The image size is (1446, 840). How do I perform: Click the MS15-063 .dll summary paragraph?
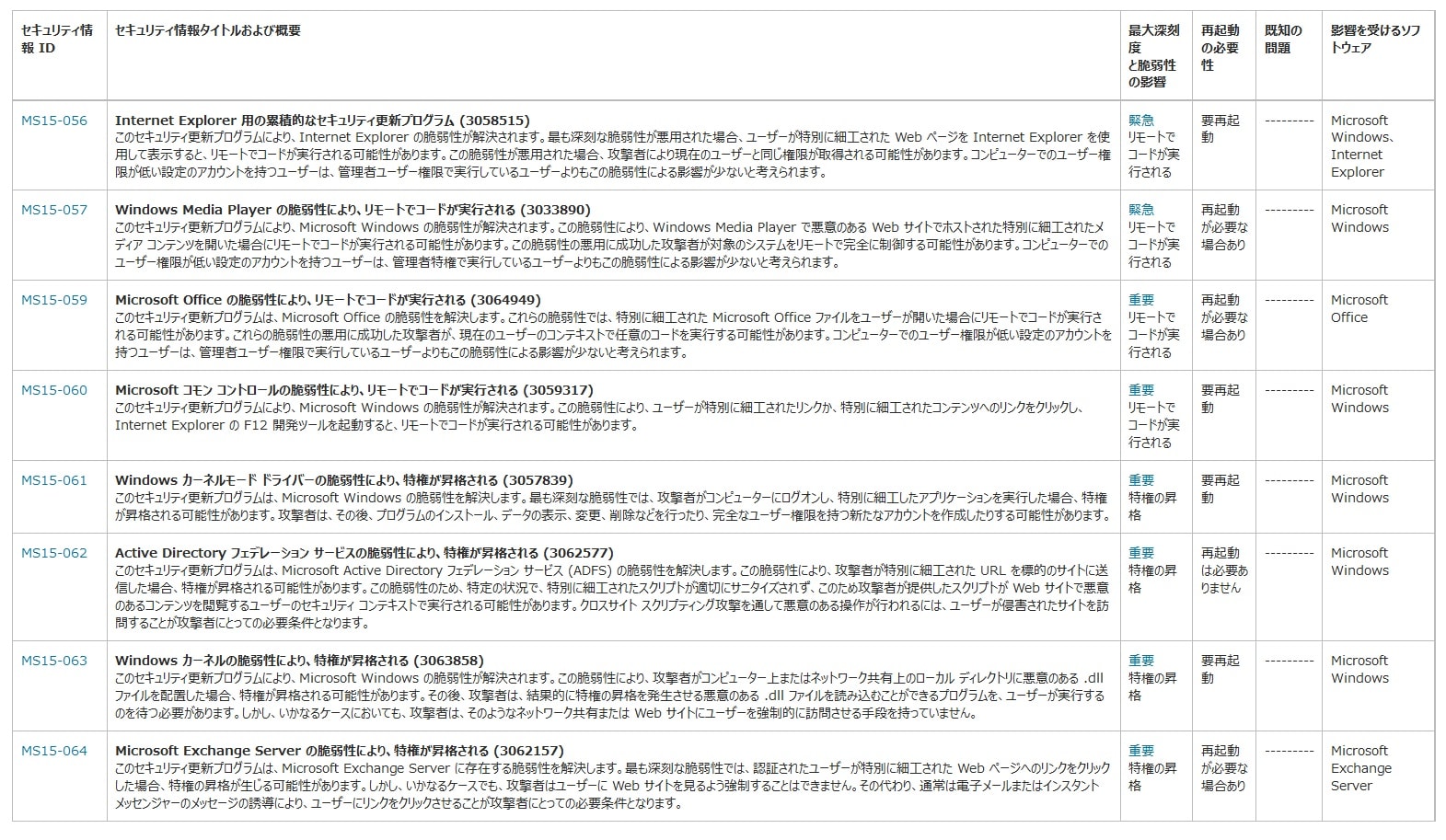pyautogui.click(x=610, y=696)
